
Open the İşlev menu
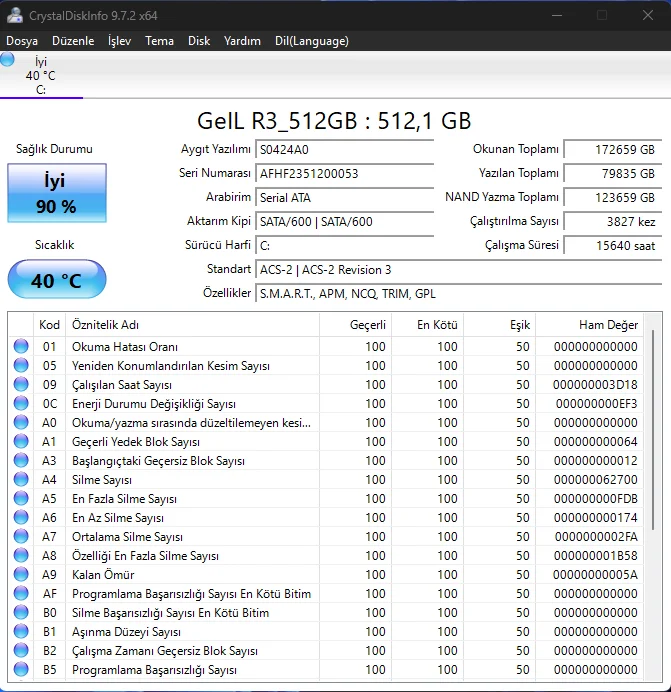click(x=119, y=41)
